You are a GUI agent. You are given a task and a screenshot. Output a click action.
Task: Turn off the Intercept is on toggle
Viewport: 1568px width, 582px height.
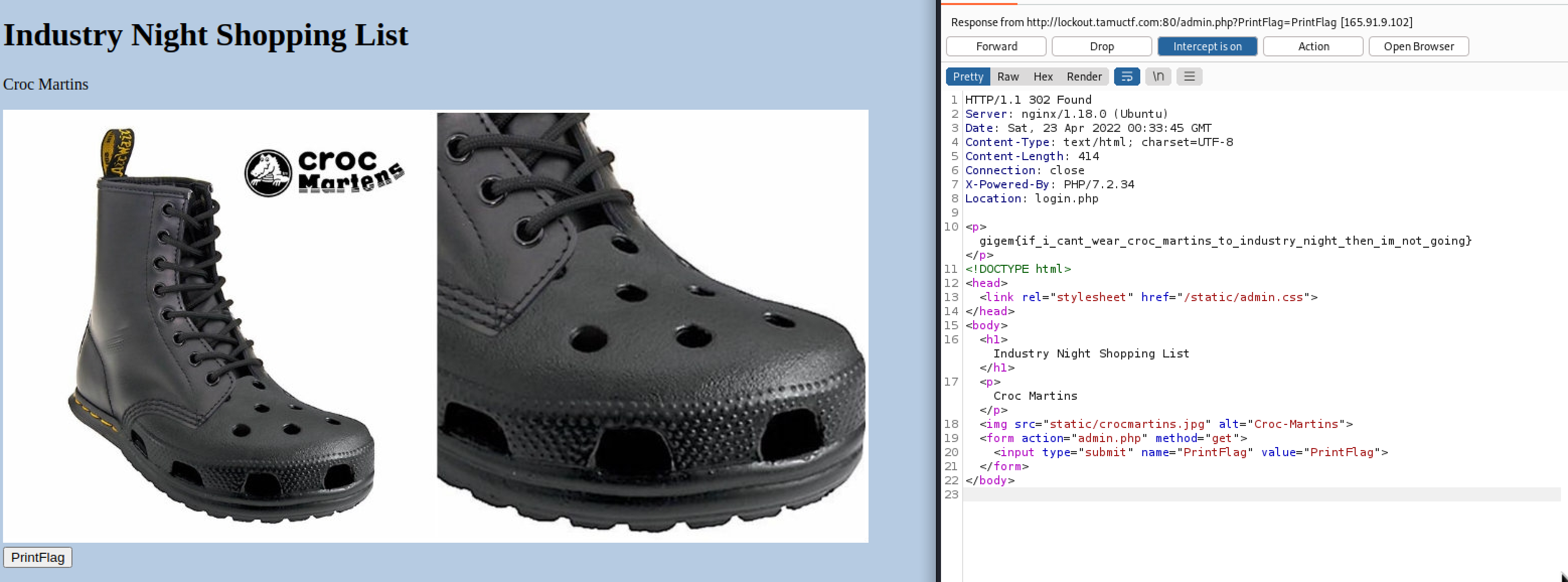coord(1207,46)
